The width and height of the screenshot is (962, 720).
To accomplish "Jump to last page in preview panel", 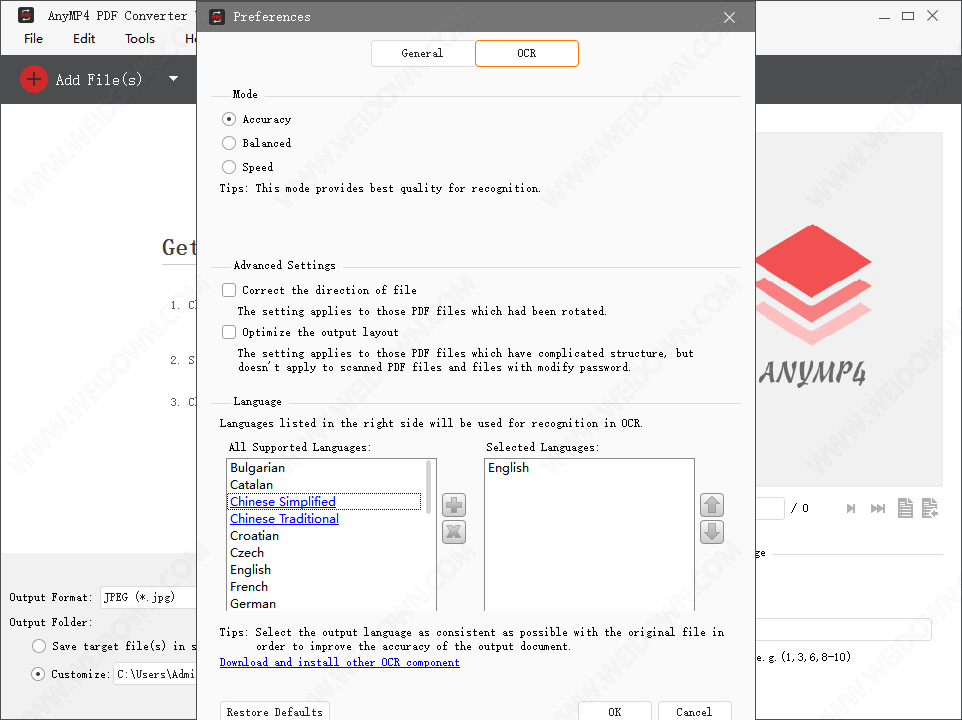I will tap(878, 508).
